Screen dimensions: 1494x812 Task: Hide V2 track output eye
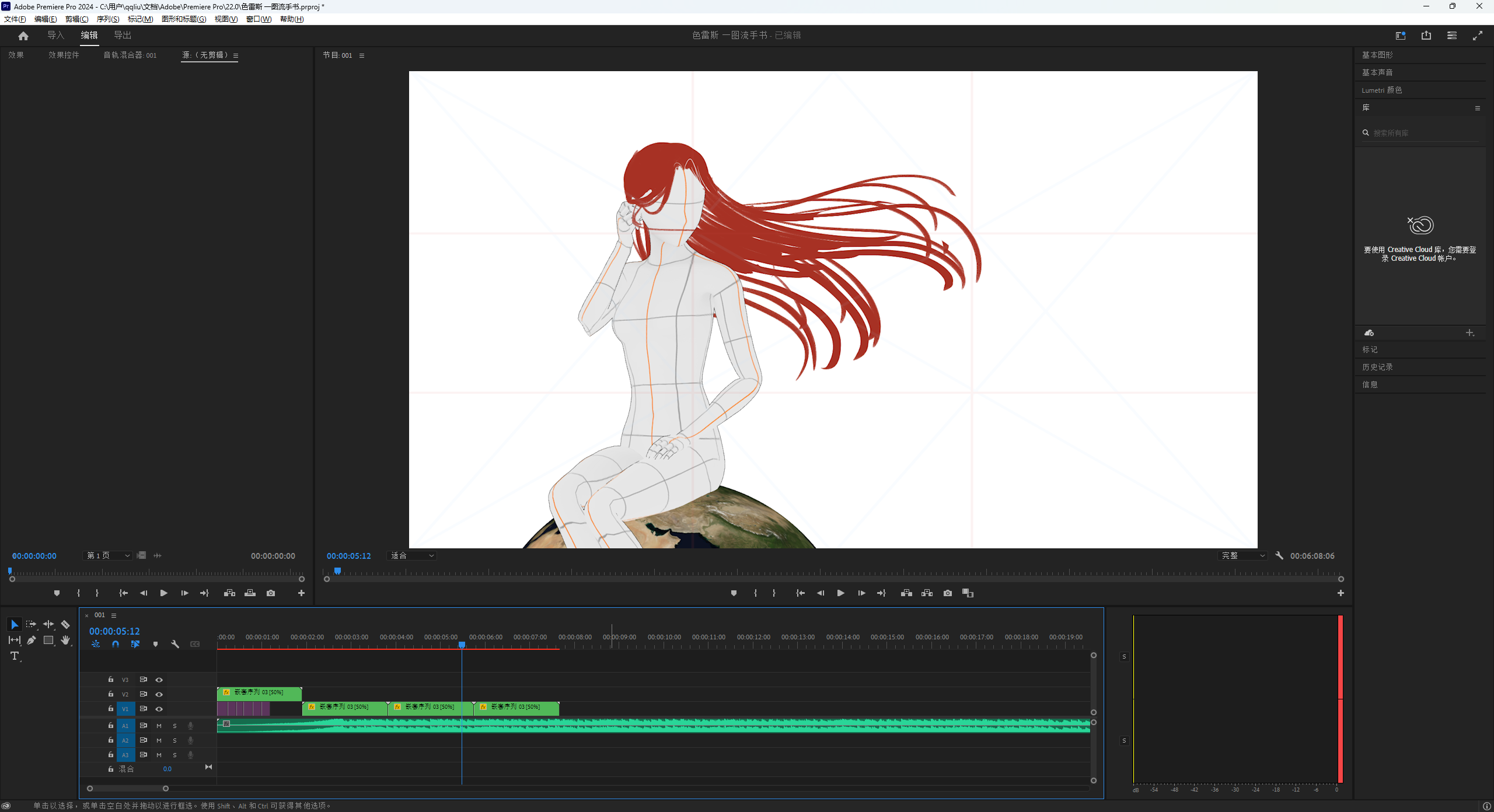pos(159,694)
